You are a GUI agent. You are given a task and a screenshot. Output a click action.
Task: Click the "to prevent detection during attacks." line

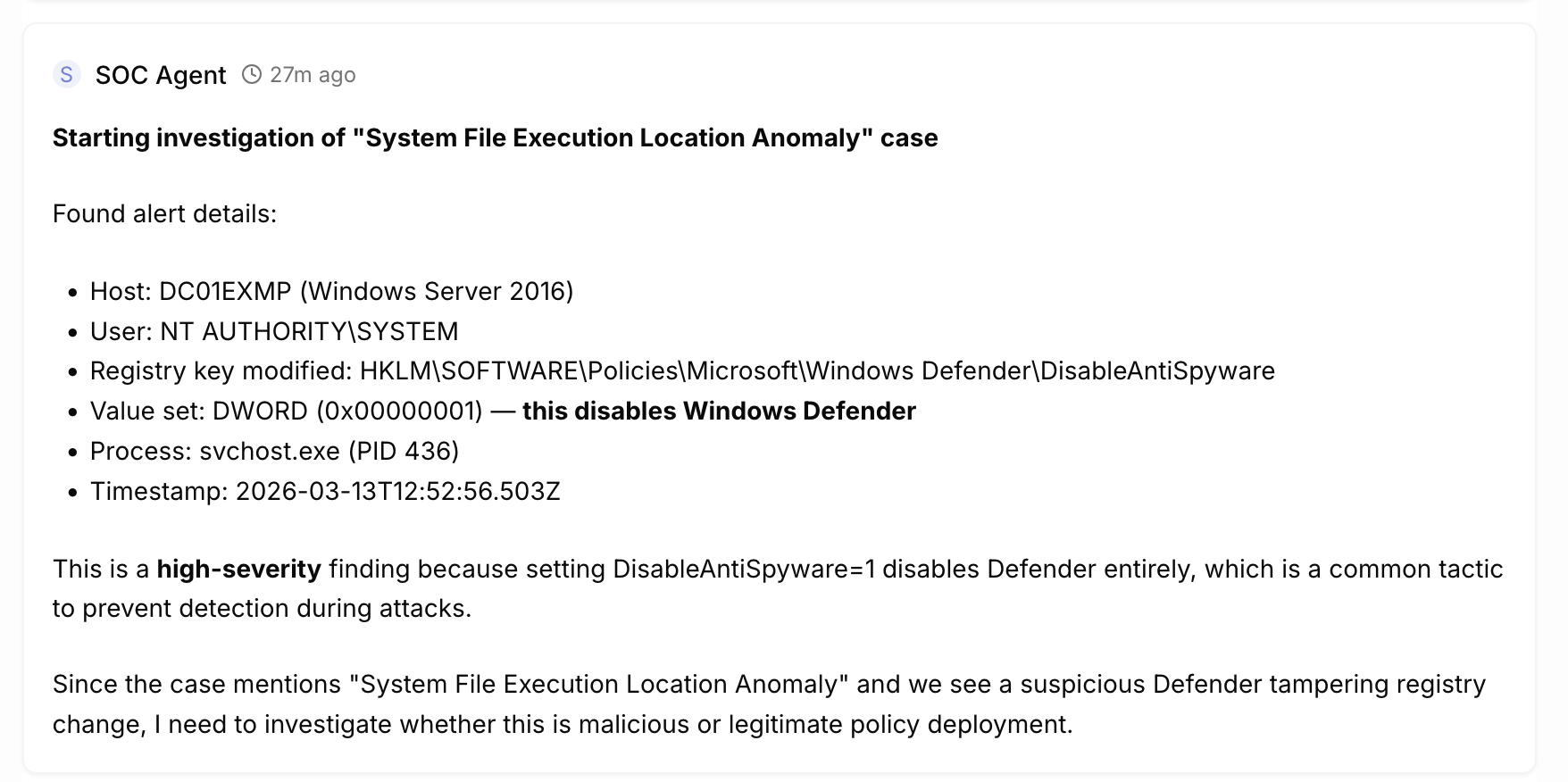click(x=262, y=609)
